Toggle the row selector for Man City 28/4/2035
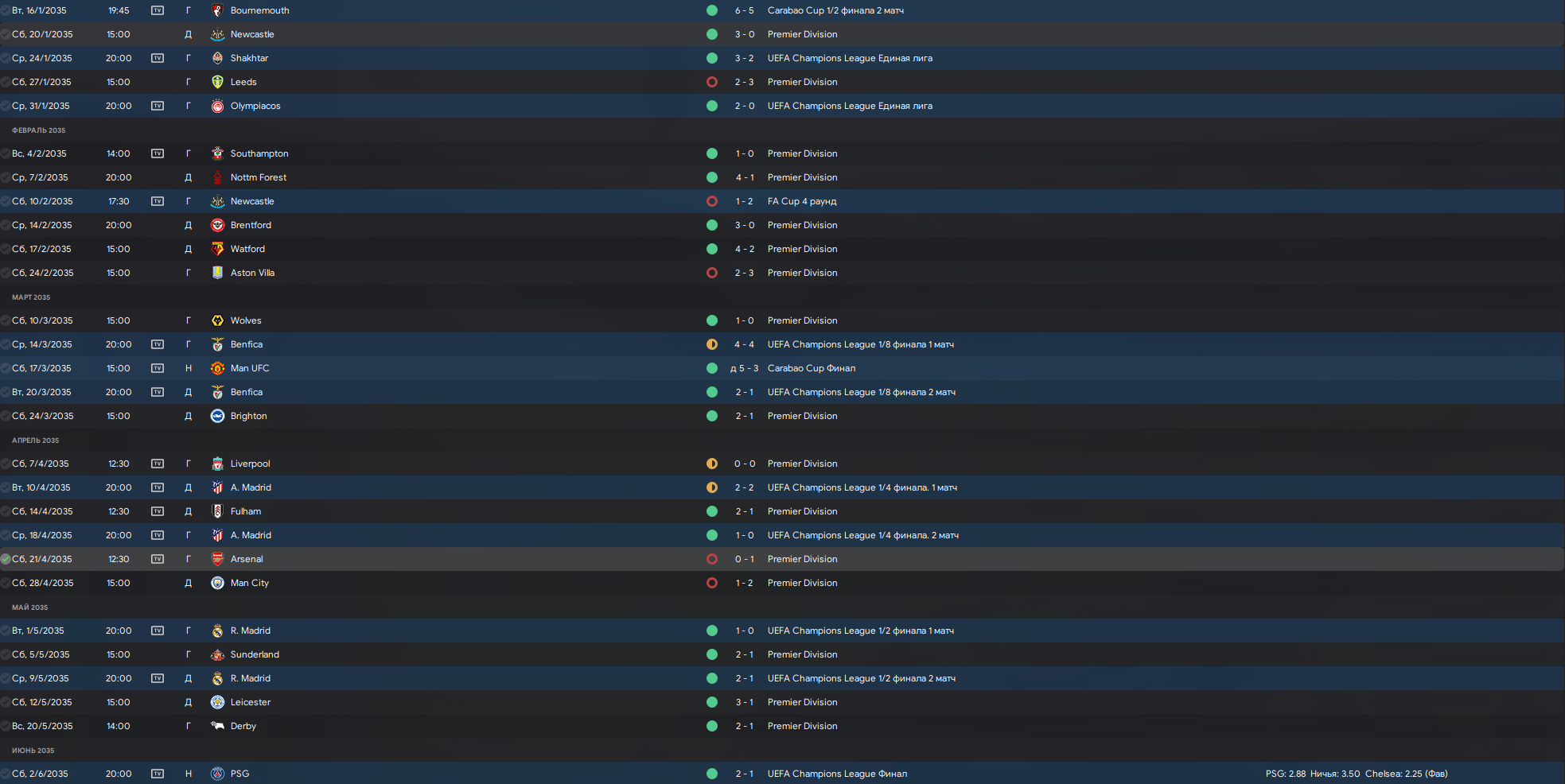 (6, 583)
